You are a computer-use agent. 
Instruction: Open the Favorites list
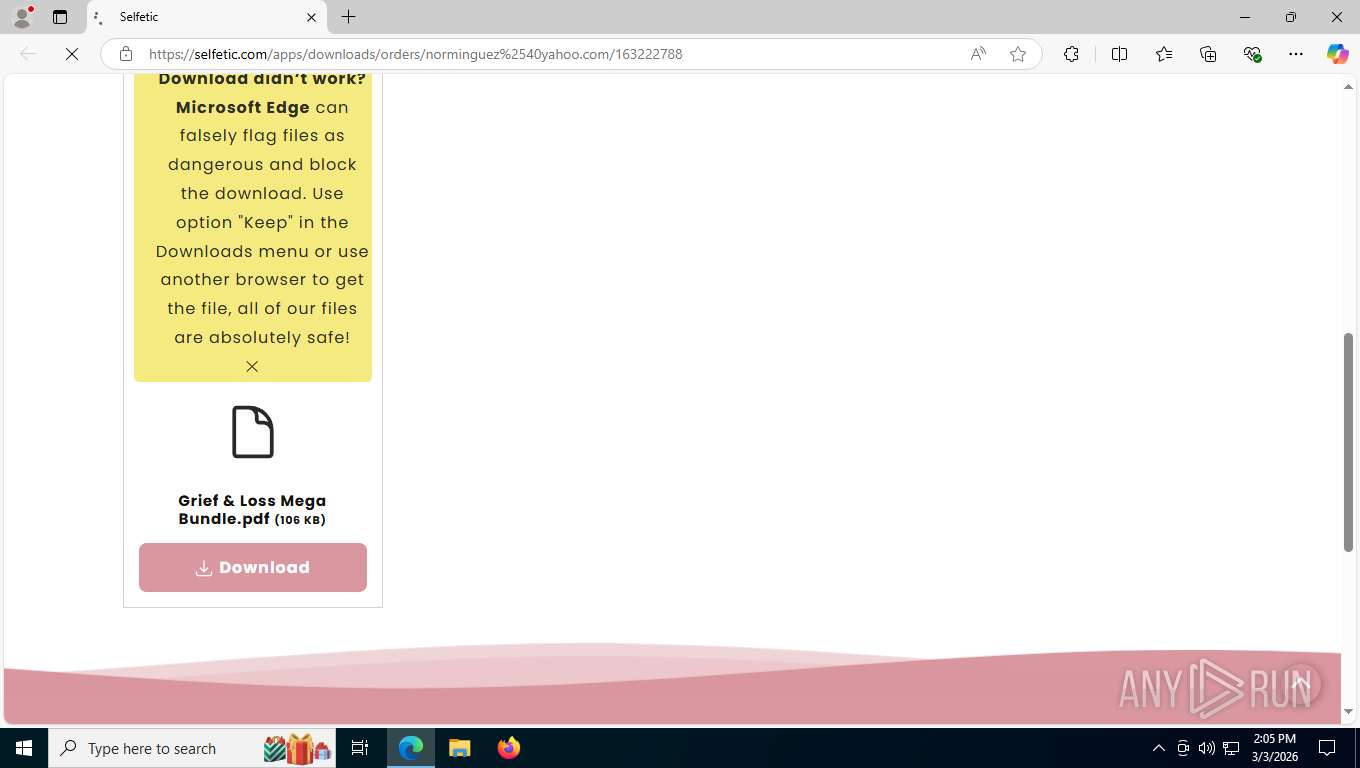tap(1164, 54)
